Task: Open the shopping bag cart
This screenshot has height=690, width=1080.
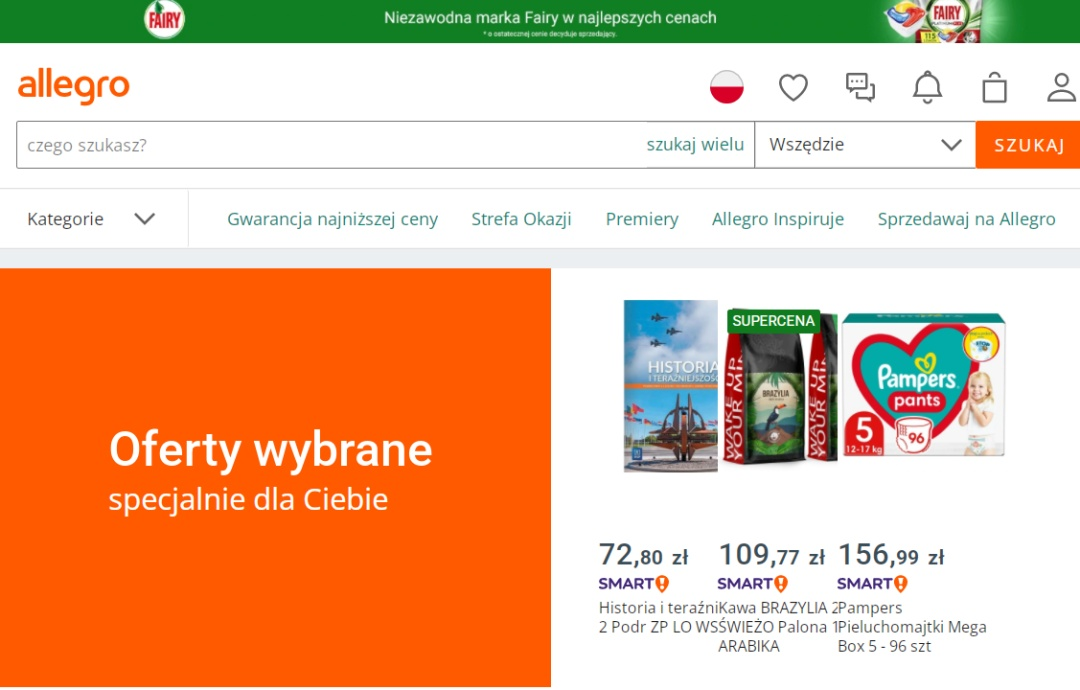Action: point(994,88)
